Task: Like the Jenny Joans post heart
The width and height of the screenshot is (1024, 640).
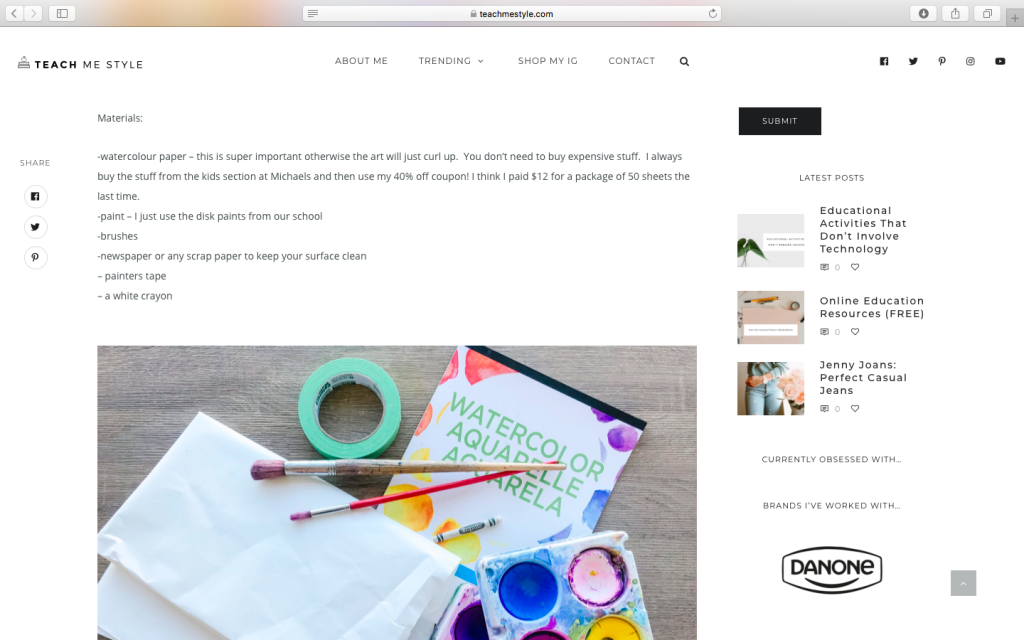Action: pos(855,409)
